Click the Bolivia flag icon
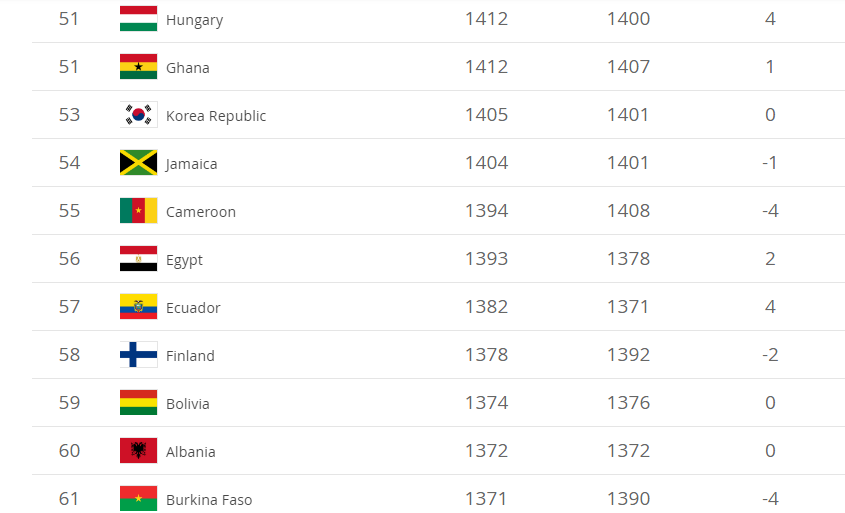Screen dimensions: 845x513 (138, 403)
